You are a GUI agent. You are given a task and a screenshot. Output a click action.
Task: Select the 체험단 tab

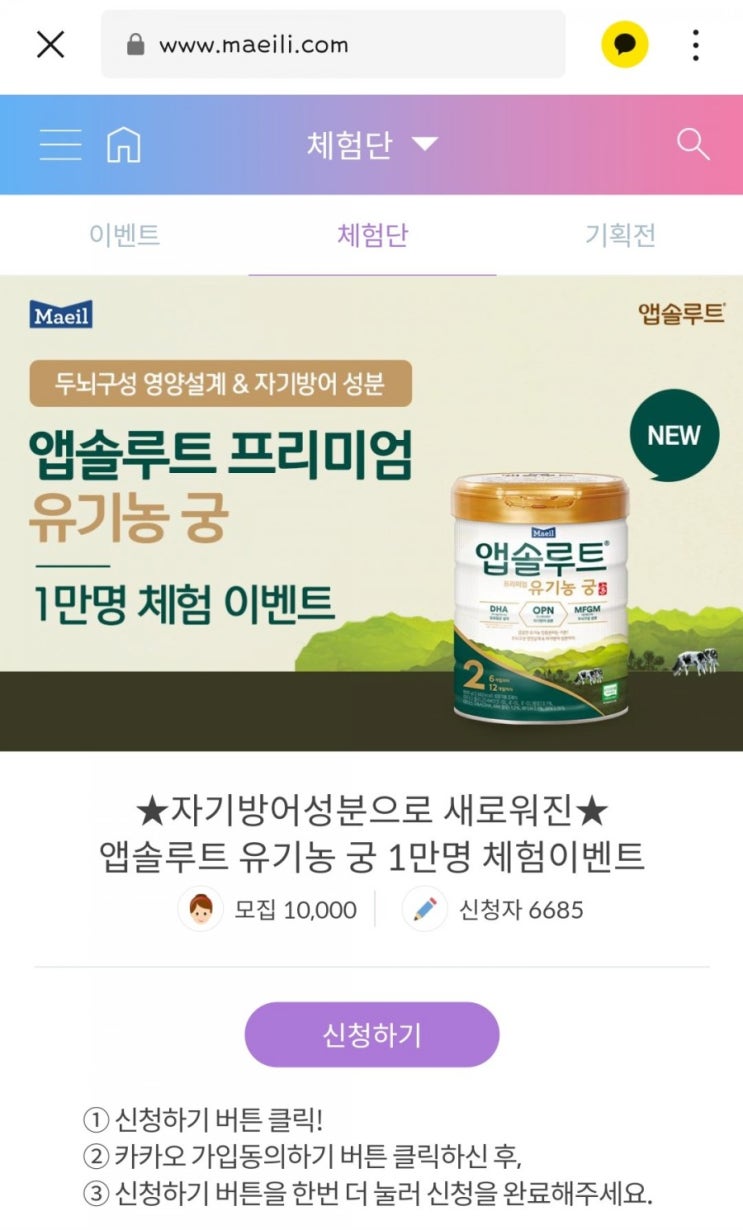372,235
